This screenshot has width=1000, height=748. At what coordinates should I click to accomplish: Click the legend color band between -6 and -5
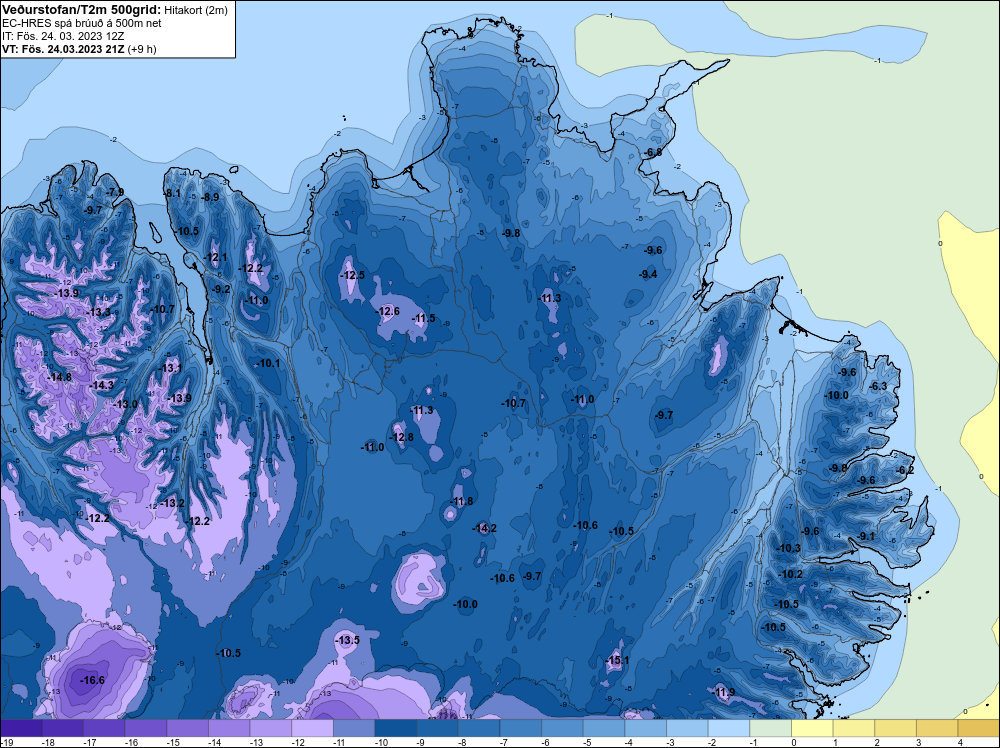coord(562,728)
